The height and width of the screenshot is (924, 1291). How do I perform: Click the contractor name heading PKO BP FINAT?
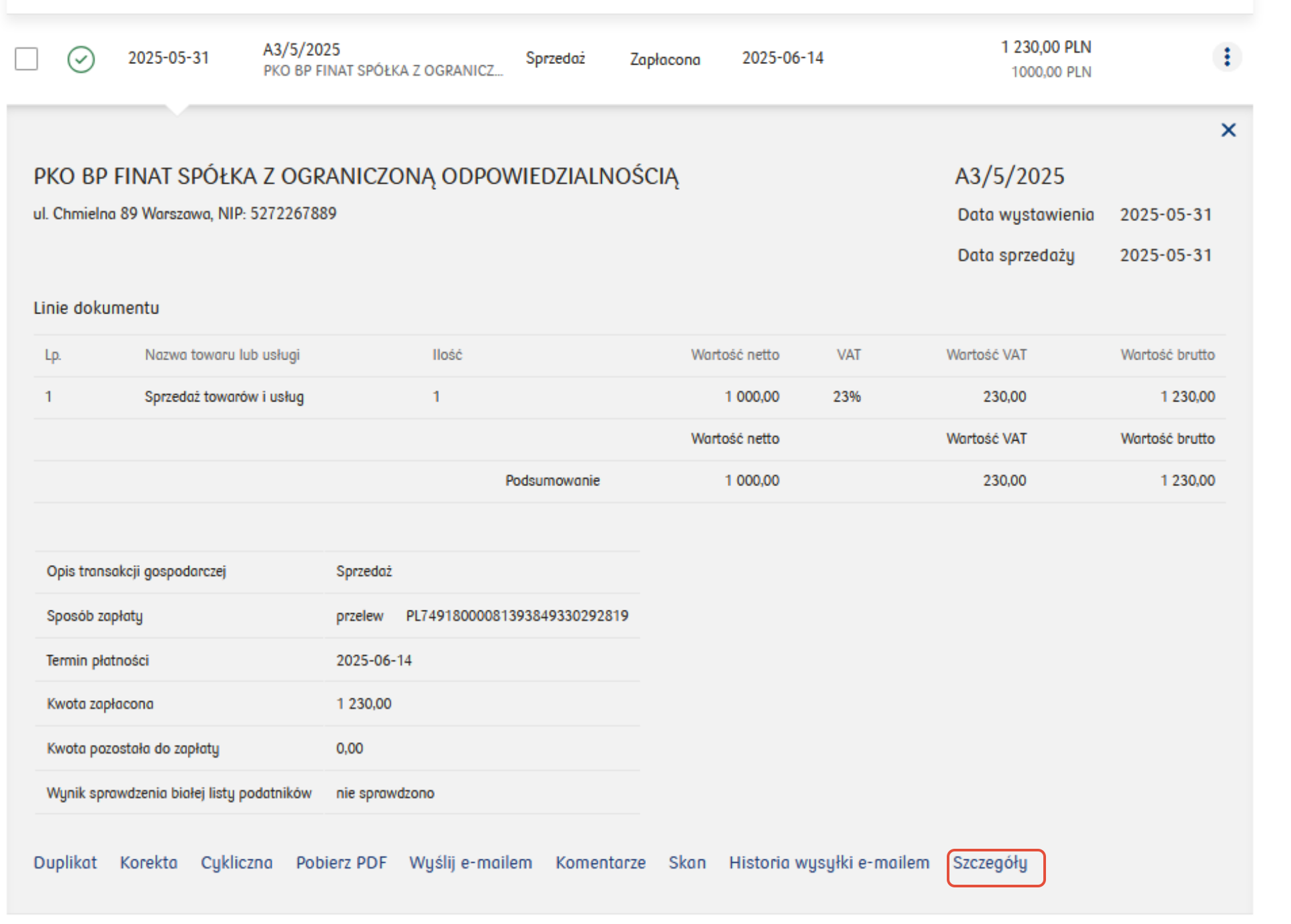tap(356, 176)
